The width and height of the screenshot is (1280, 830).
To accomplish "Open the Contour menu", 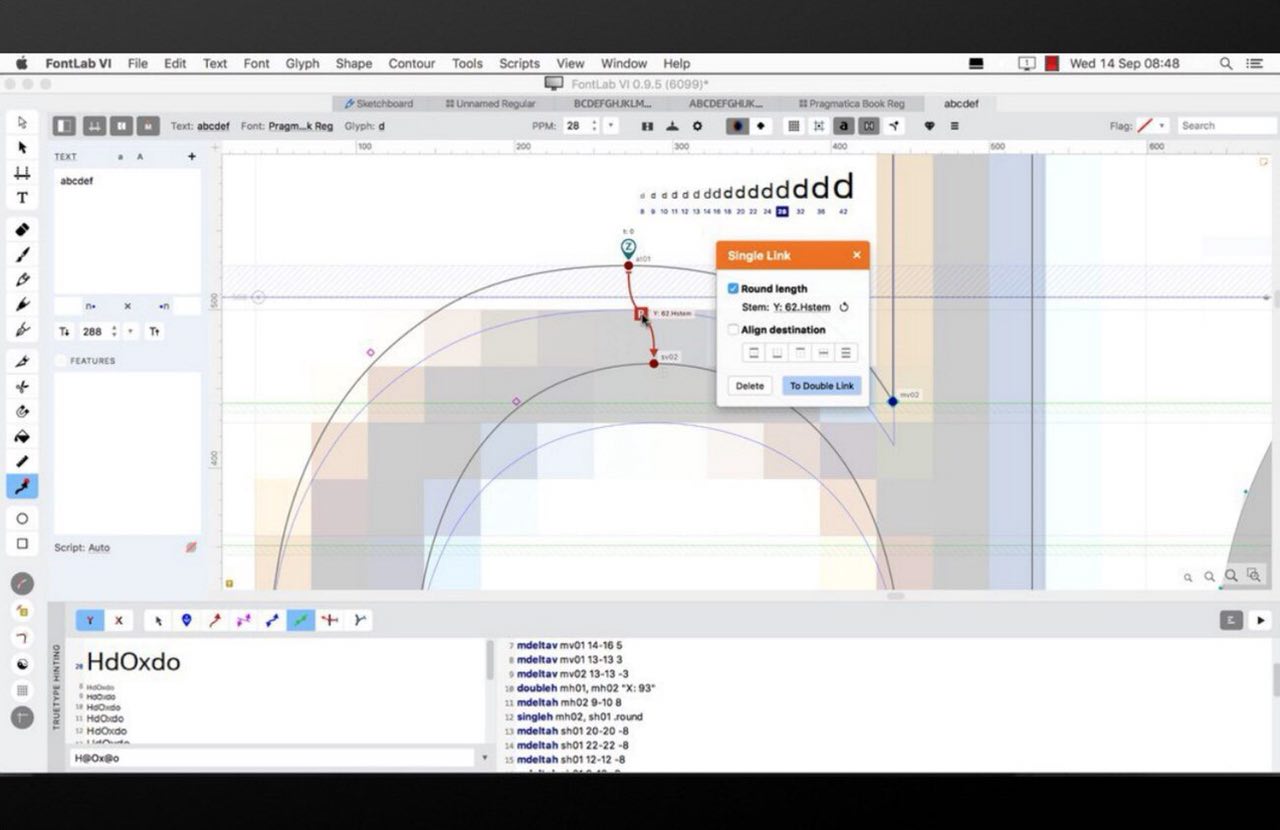I will tap(411, 63).
